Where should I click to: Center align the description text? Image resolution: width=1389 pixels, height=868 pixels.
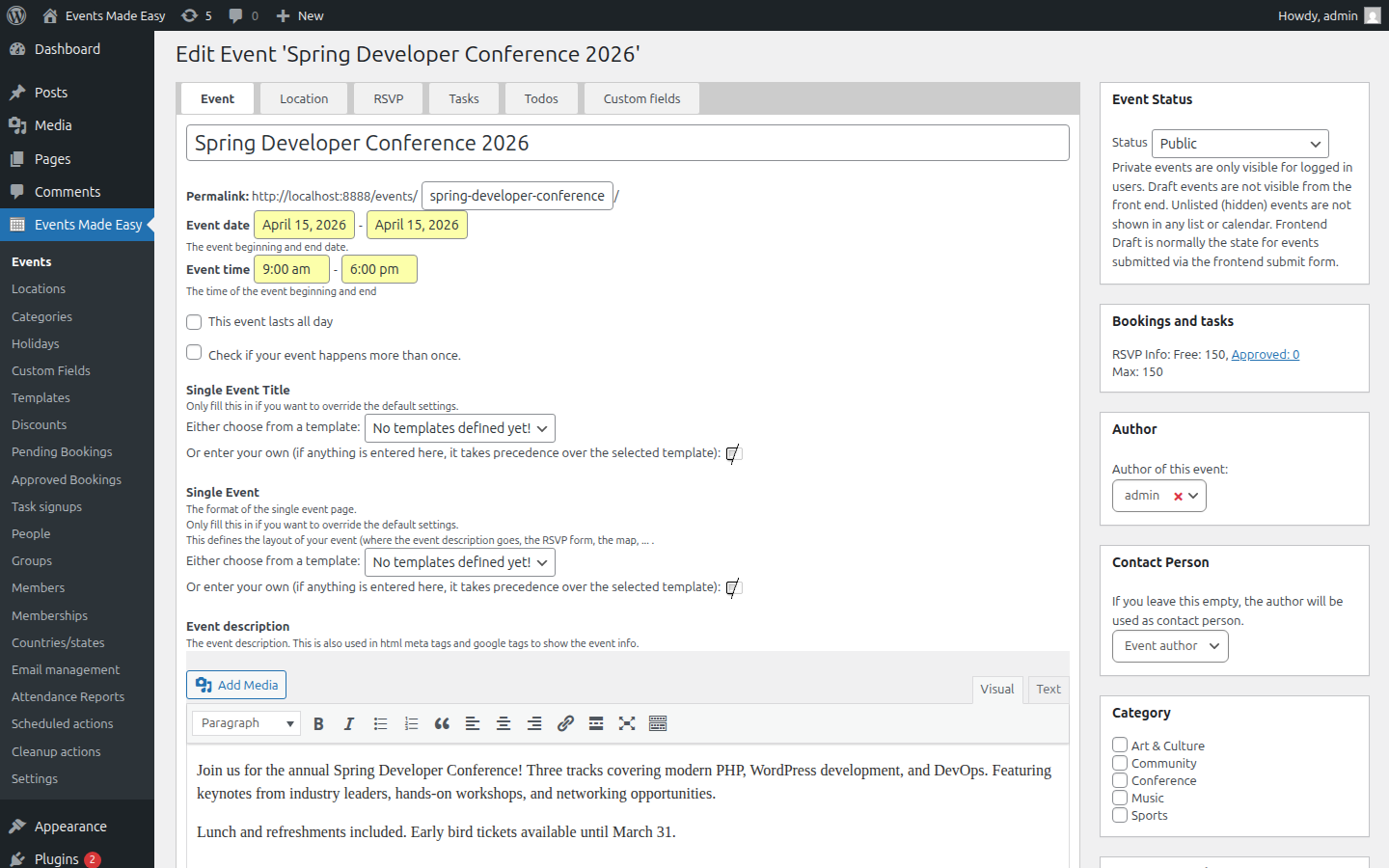pyautogui.click(x=504, y=723)
